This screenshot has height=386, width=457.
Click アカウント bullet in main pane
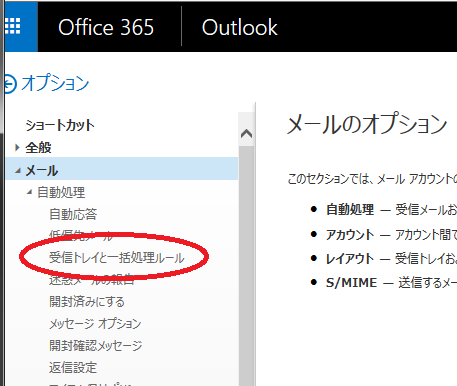click(x=350, y=235)
